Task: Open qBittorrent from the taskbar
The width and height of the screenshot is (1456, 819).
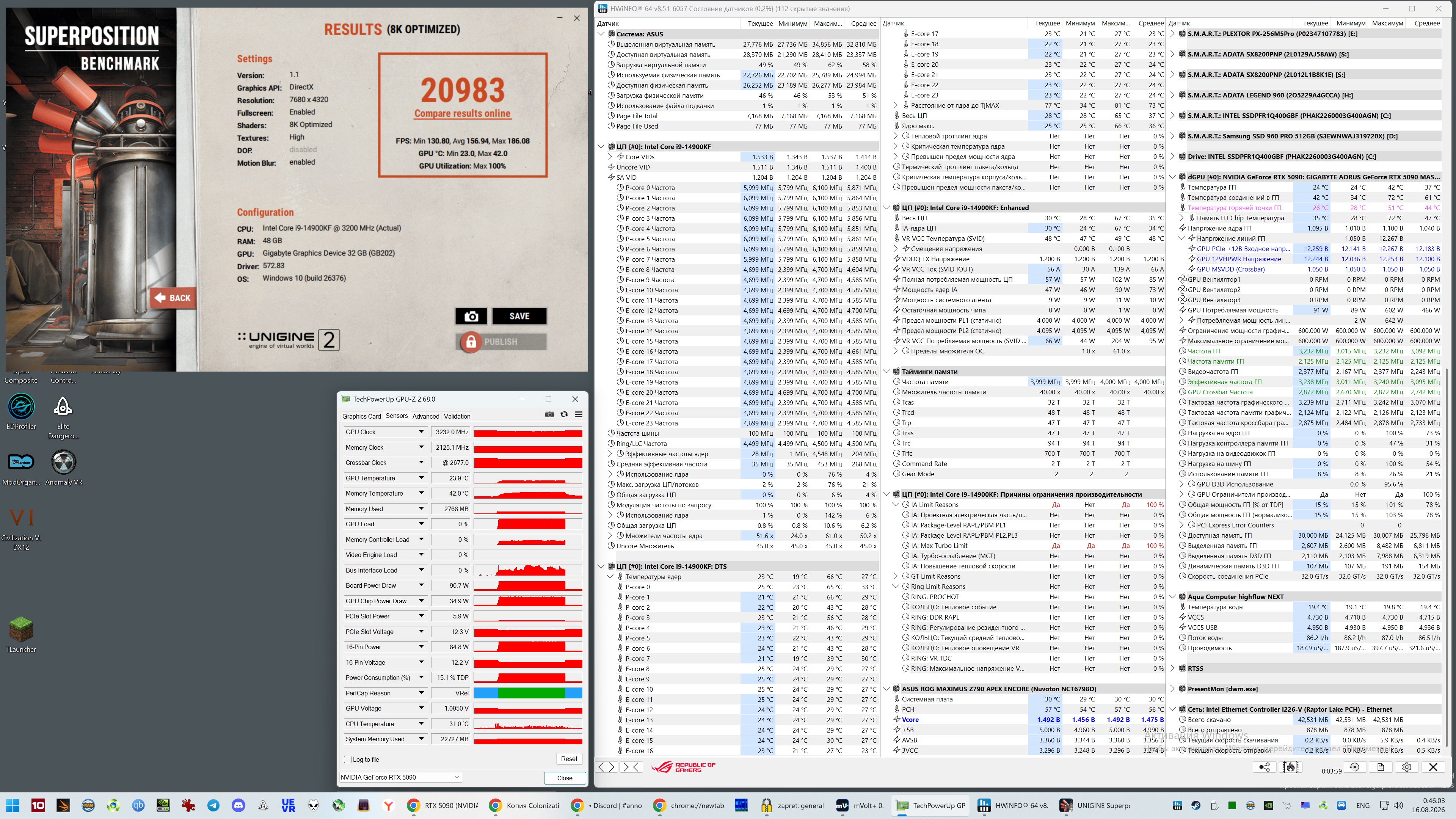Action: pyautogui.click(x=138, y=805)
